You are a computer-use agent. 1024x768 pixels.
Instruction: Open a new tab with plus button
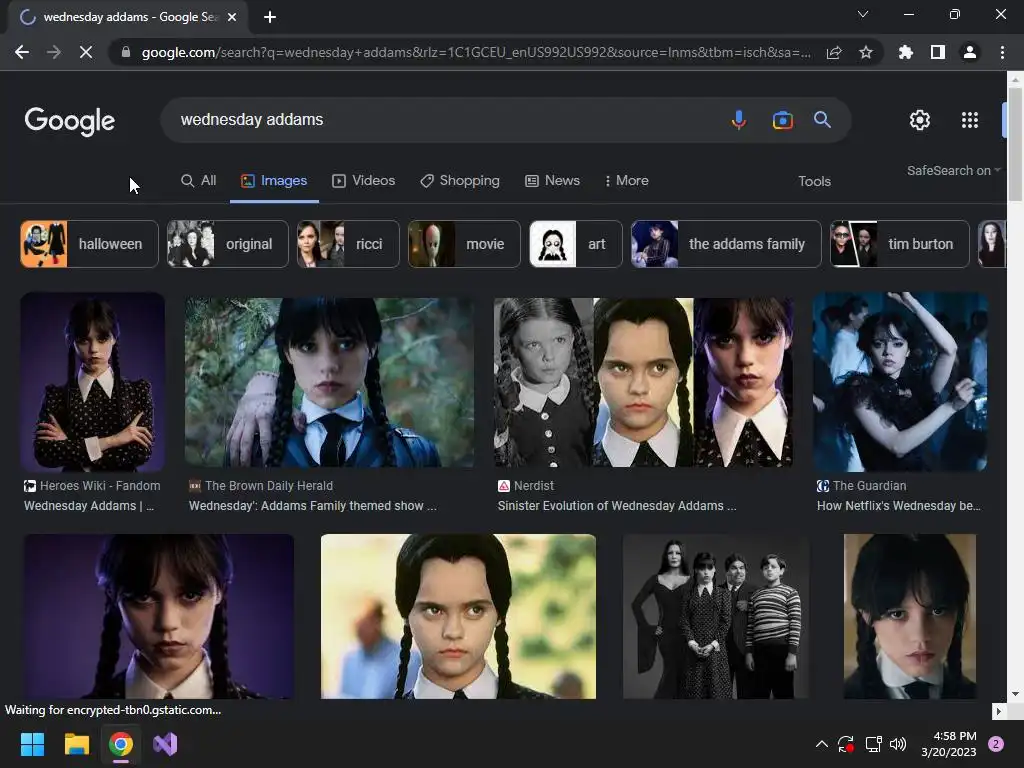click(x=270, y=17)
